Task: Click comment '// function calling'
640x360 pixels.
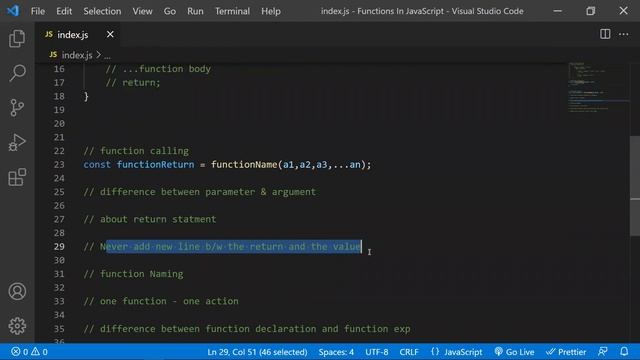Action: [x=136, y=151]
